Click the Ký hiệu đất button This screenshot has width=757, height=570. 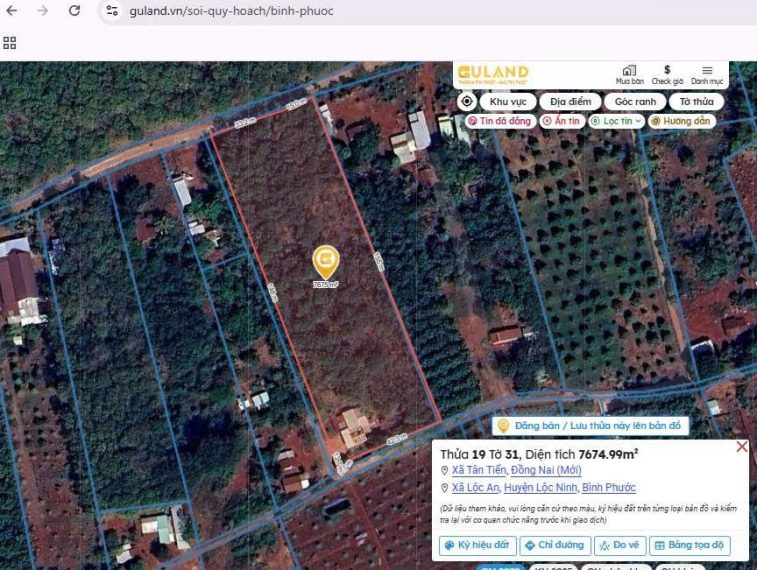click(x=477, y=545)
